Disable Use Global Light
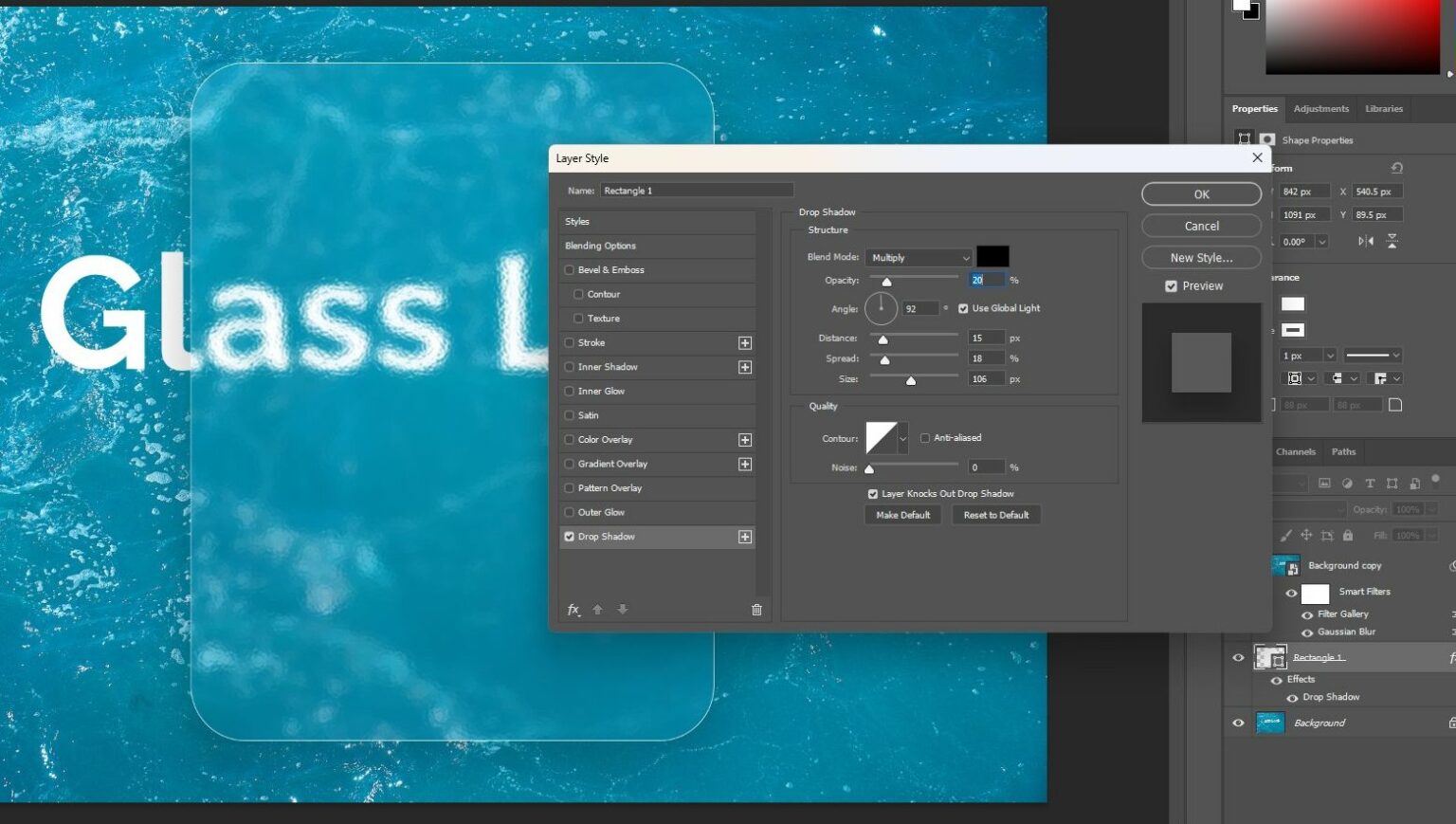 [963, 307]
